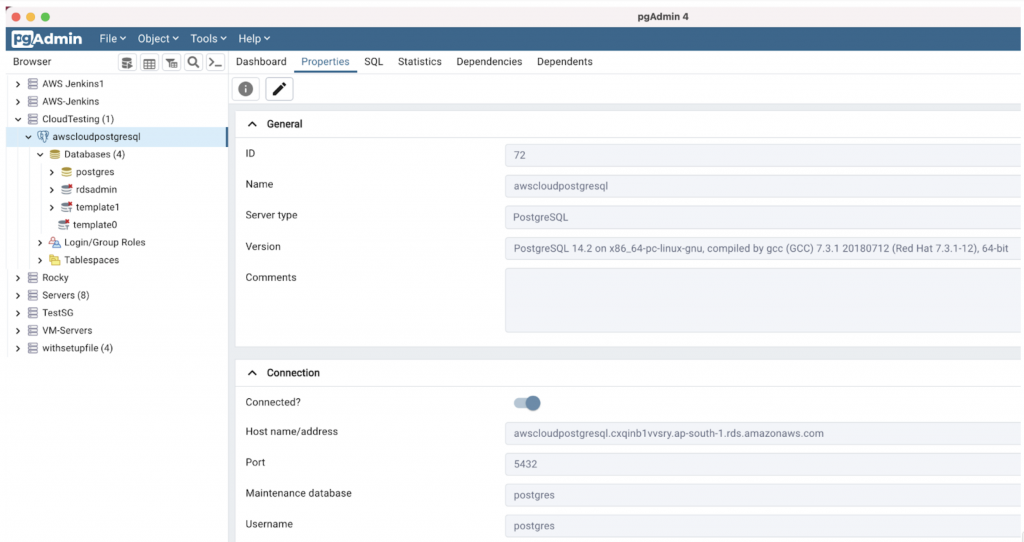This screenshot has width=1024, height=542.
Task: Launch the PSQL terminal tool icon
Action: (215, 63)
